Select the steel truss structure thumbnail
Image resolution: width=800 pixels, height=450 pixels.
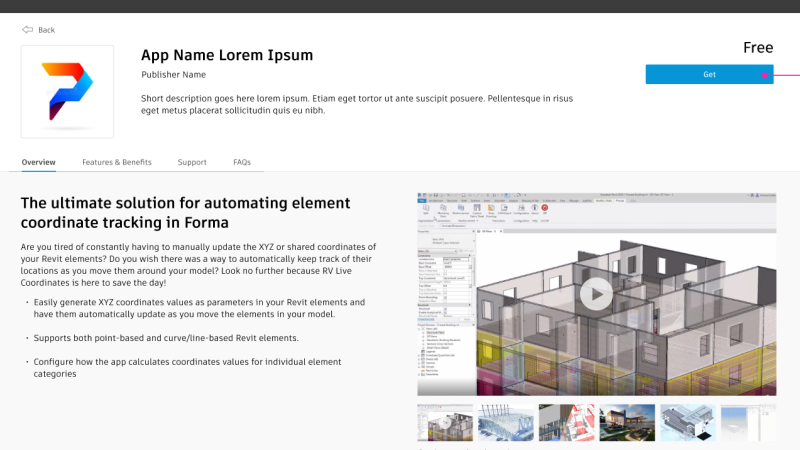pos(505,423)
